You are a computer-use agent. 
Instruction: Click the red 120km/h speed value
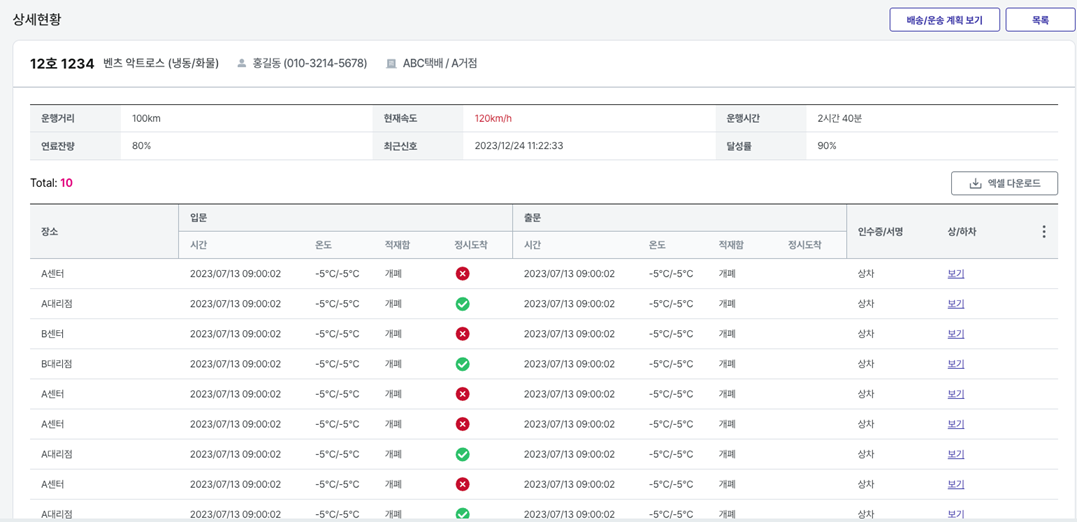pyautogui.click(x=493, y=118)
